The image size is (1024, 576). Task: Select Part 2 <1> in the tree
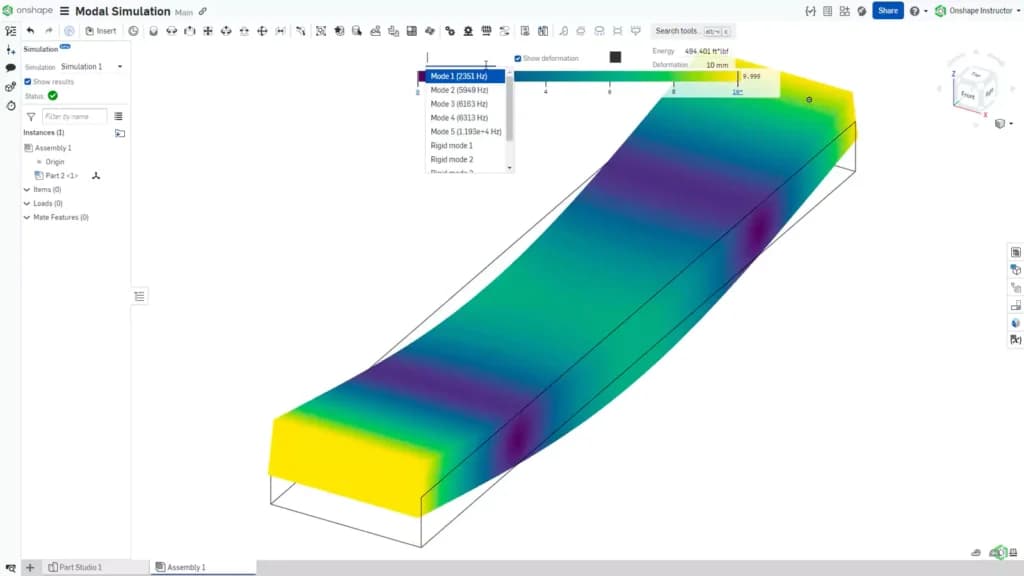pos(61,176)
